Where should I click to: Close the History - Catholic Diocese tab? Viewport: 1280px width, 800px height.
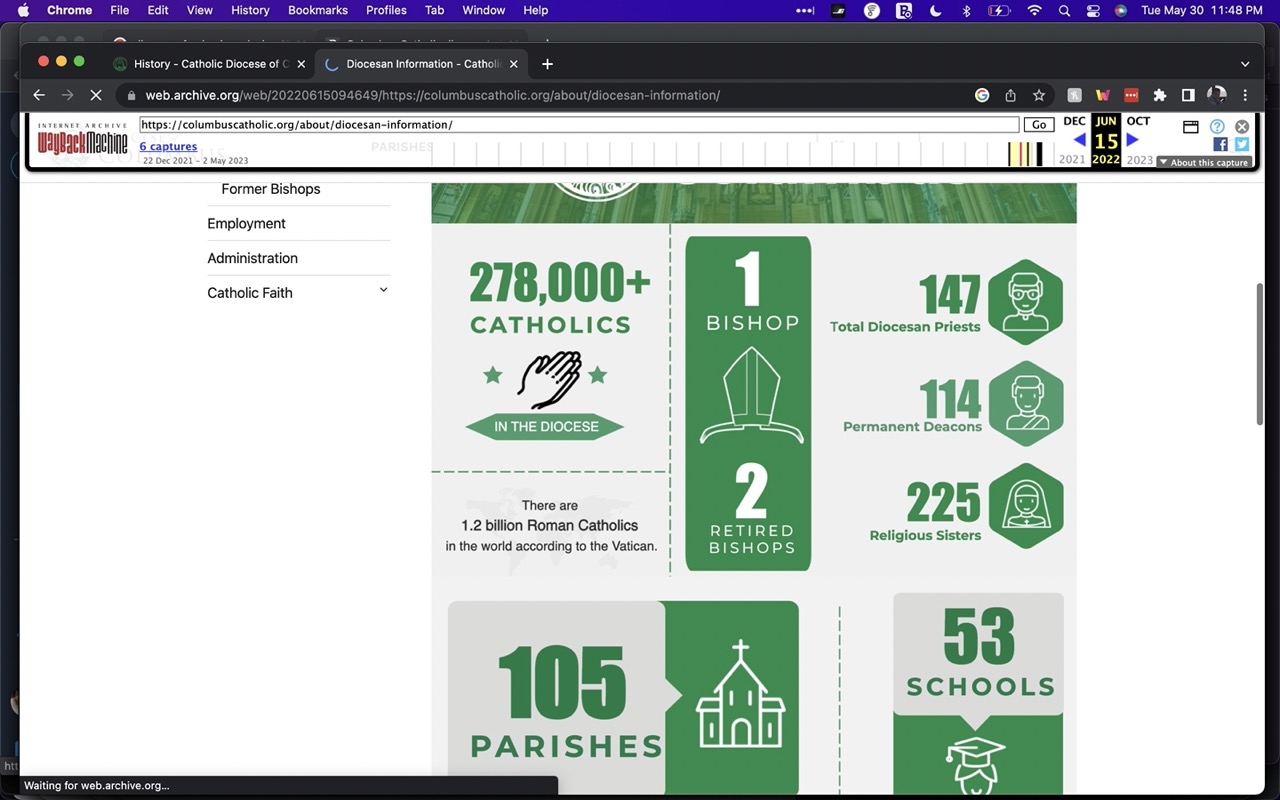(301, 64)
